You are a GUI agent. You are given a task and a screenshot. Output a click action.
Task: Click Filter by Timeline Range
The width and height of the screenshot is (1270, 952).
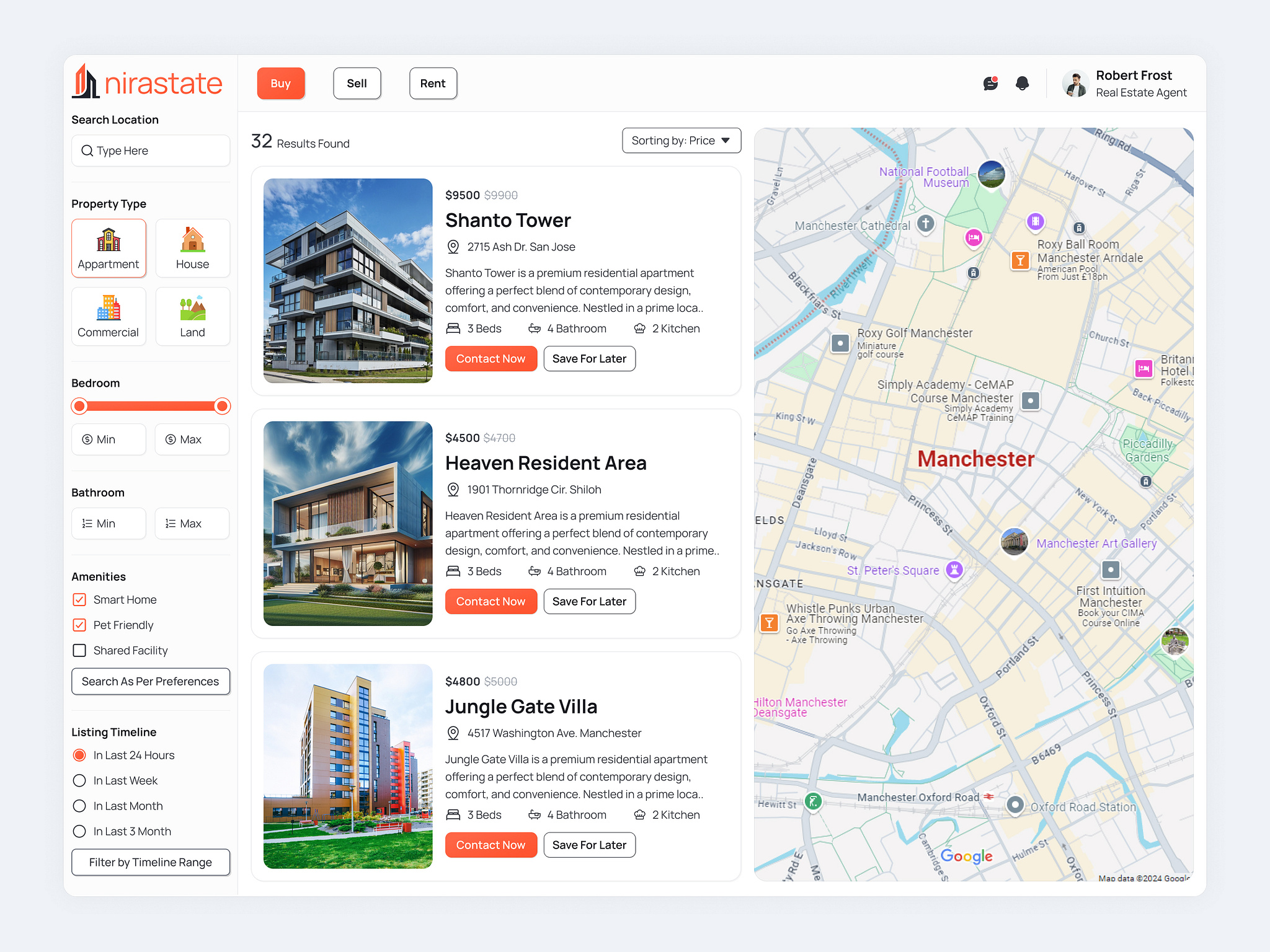[x=150, y=862]
